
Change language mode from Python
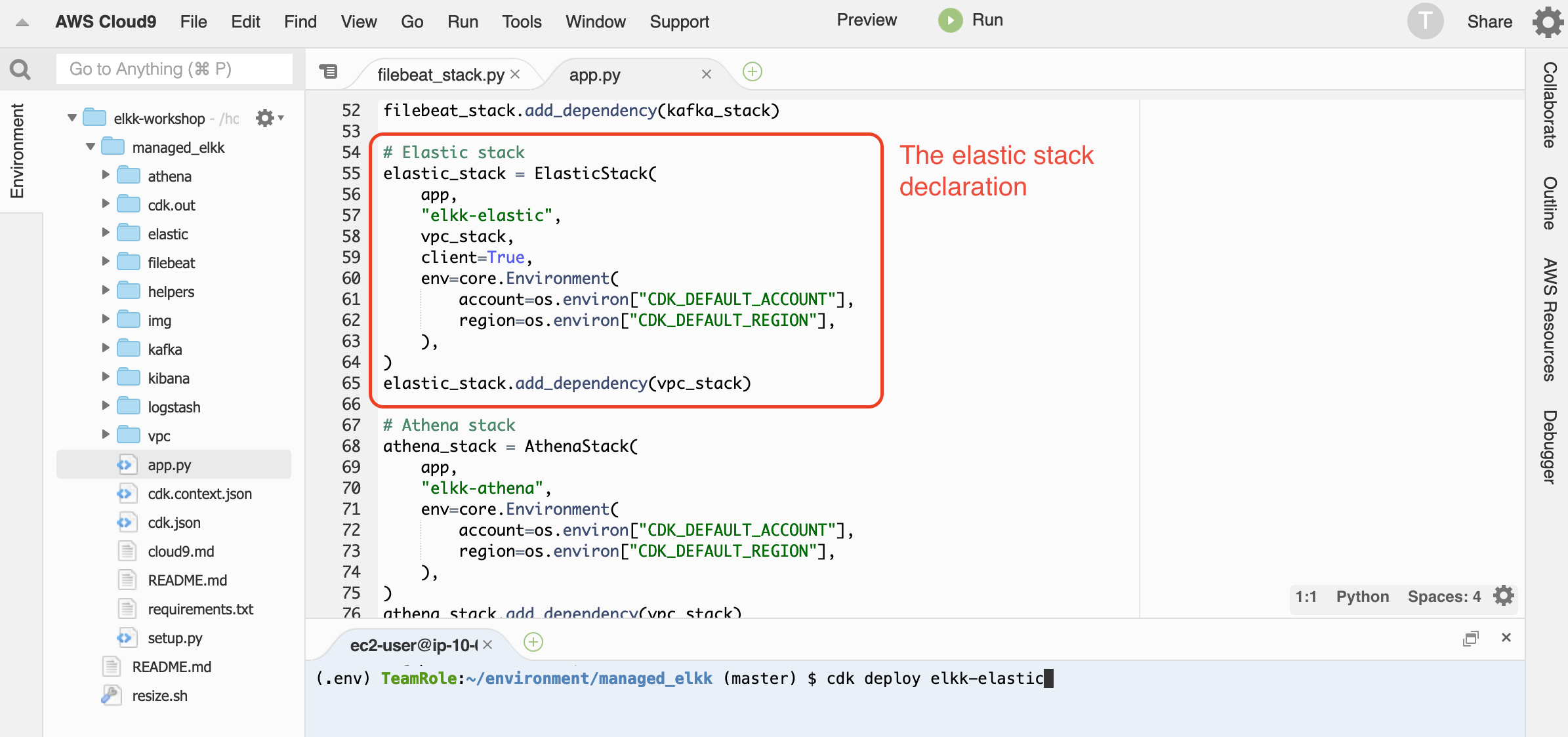[x=1363, y=596]
